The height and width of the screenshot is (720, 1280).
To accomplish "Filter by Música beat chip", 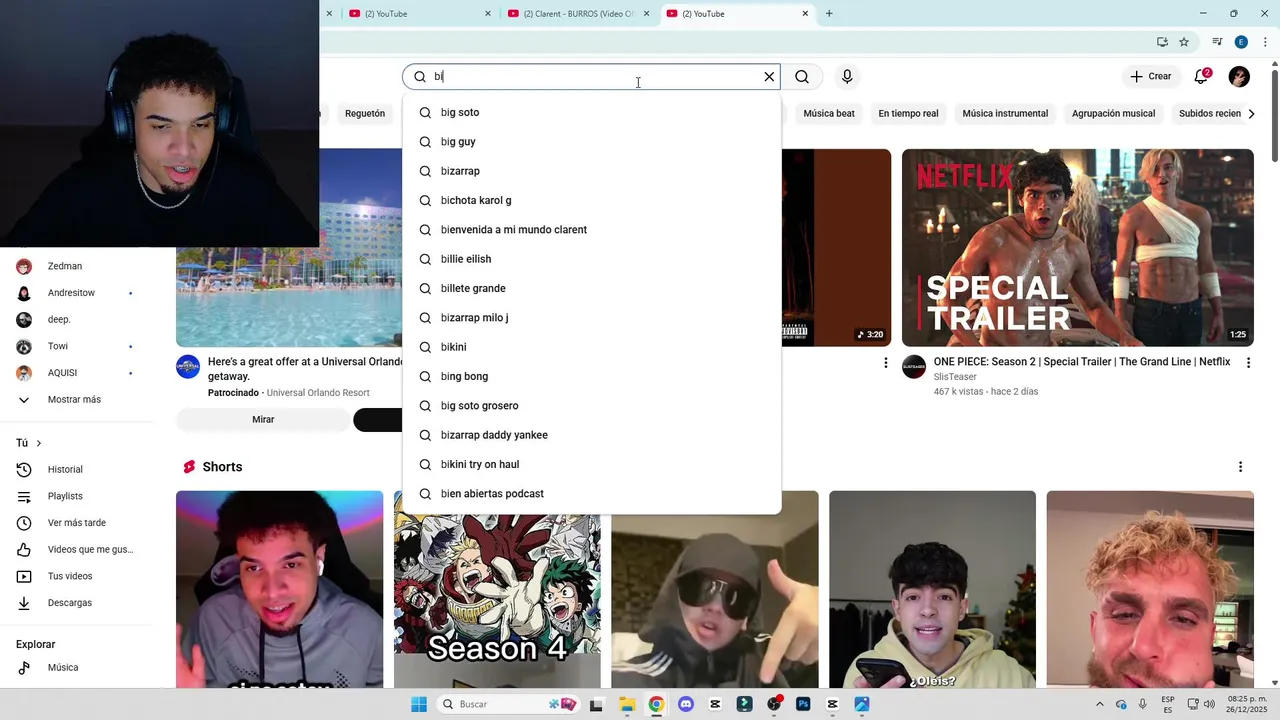I will pos(829,114).
